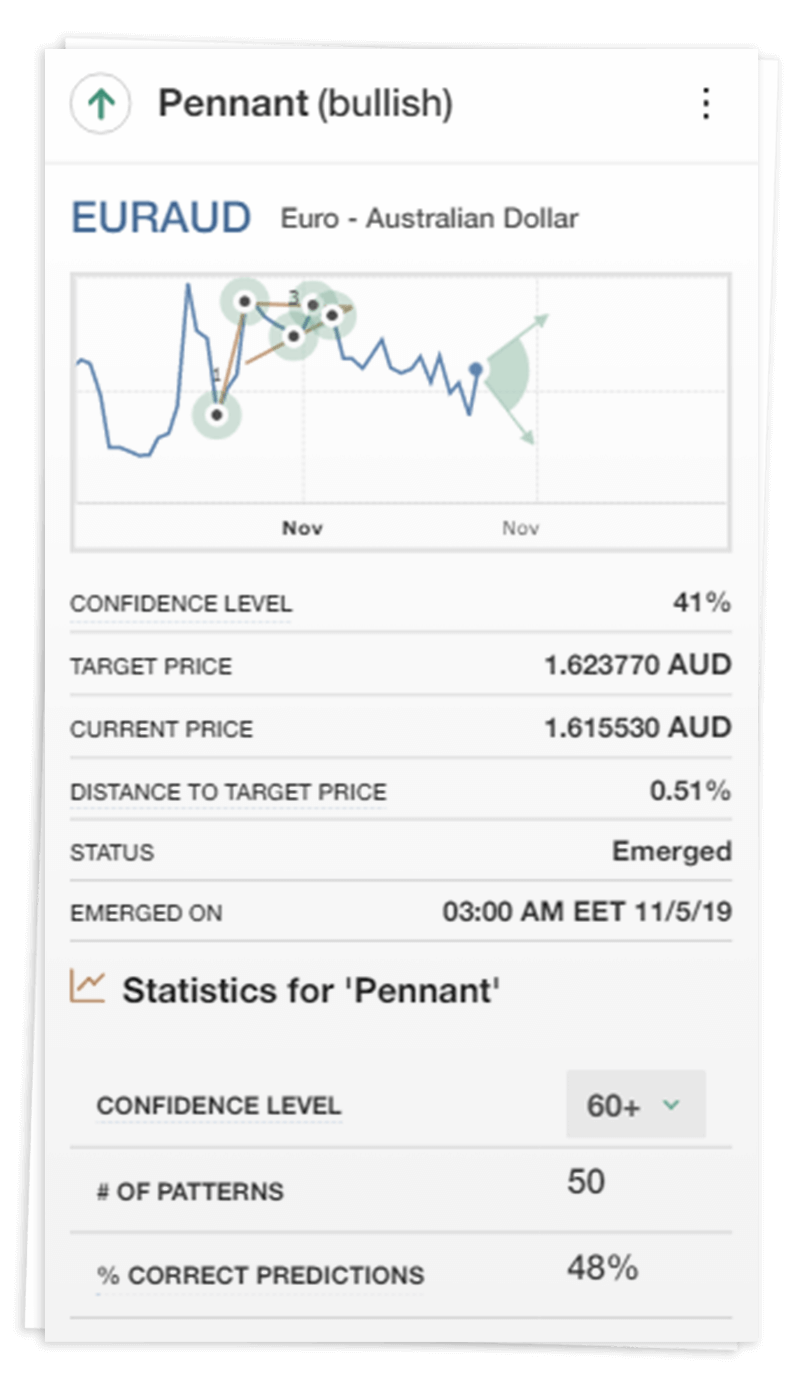Click the blue current price dot
The width and height of the screenshot is (801, 1386).
[x=476, y=370]
